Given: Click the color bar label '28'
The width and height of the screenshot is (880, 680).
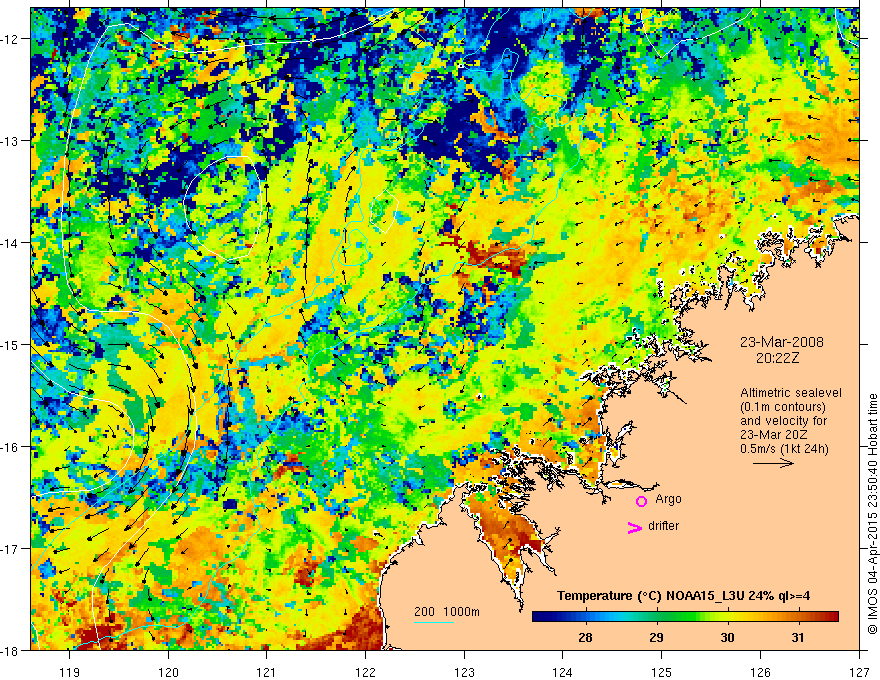Looking at the screenshot, I should coord(585,638).
